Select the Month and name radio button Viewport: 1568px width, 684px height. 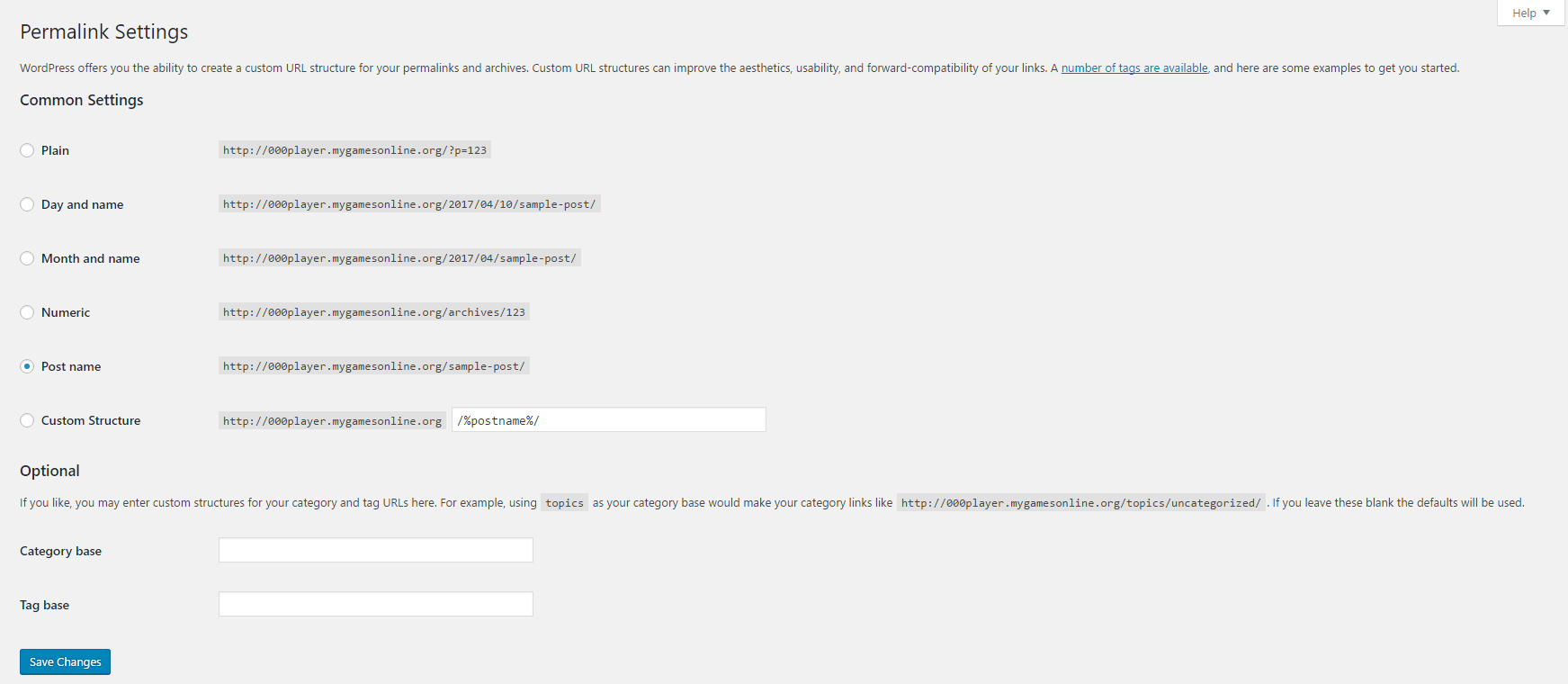tap(27, 258)
